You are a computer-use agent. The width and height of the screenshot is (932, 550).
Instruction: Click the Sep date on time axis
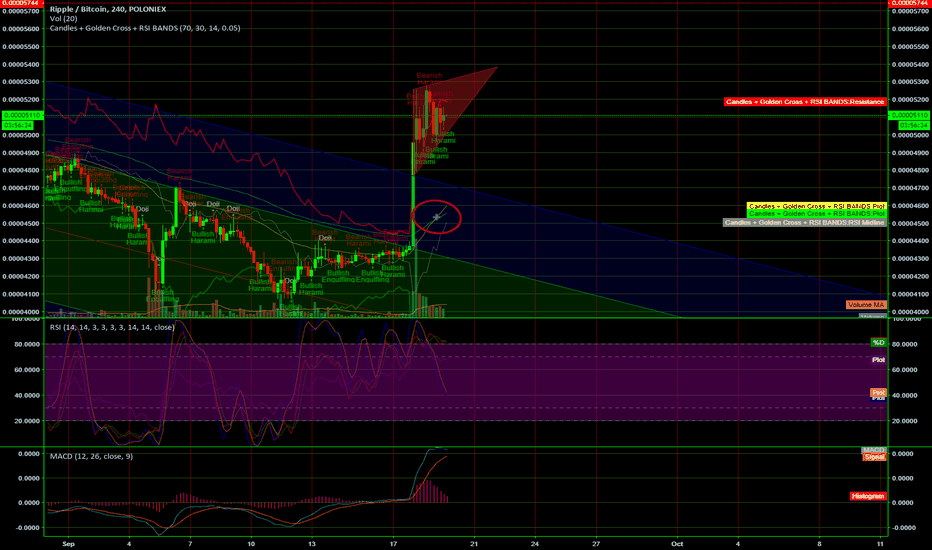68,543
